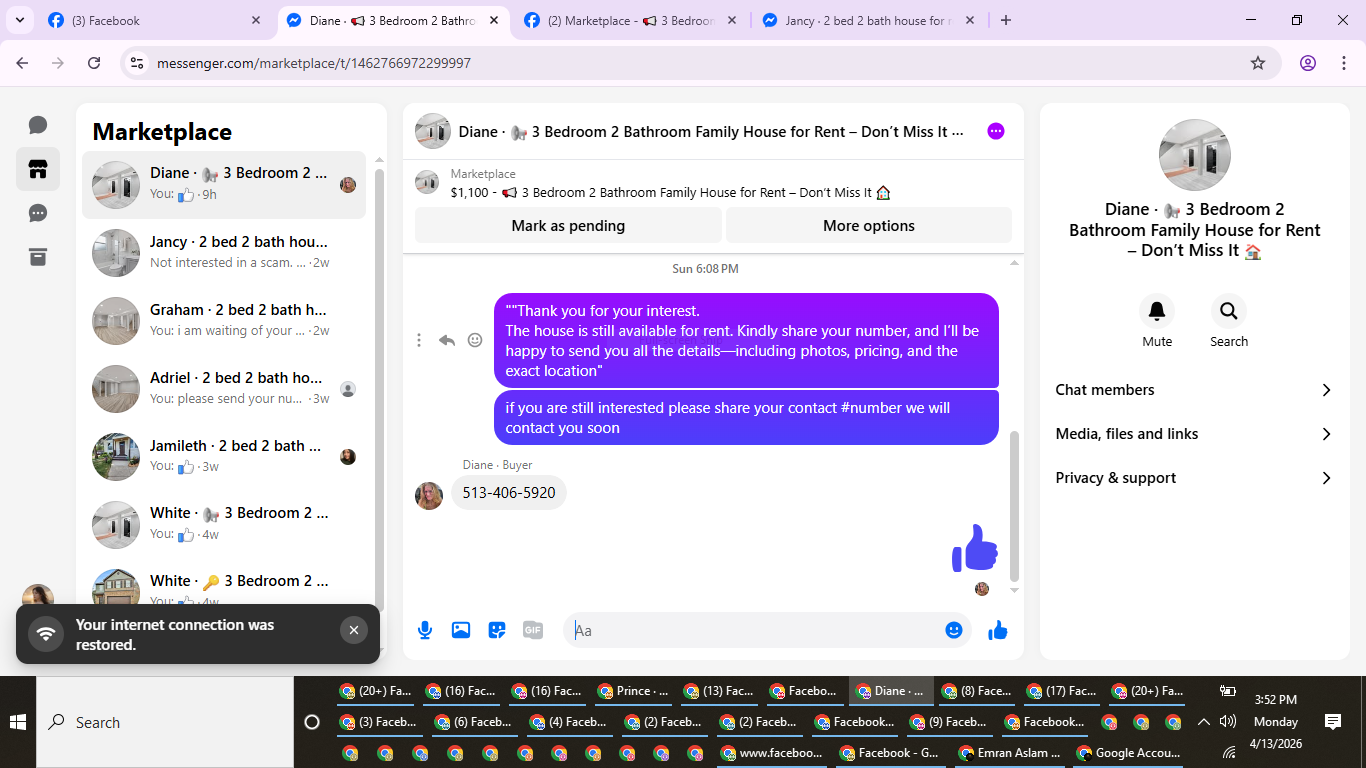
Task: Open the Windows notification center icon
Action: (x=1332, y=721)
